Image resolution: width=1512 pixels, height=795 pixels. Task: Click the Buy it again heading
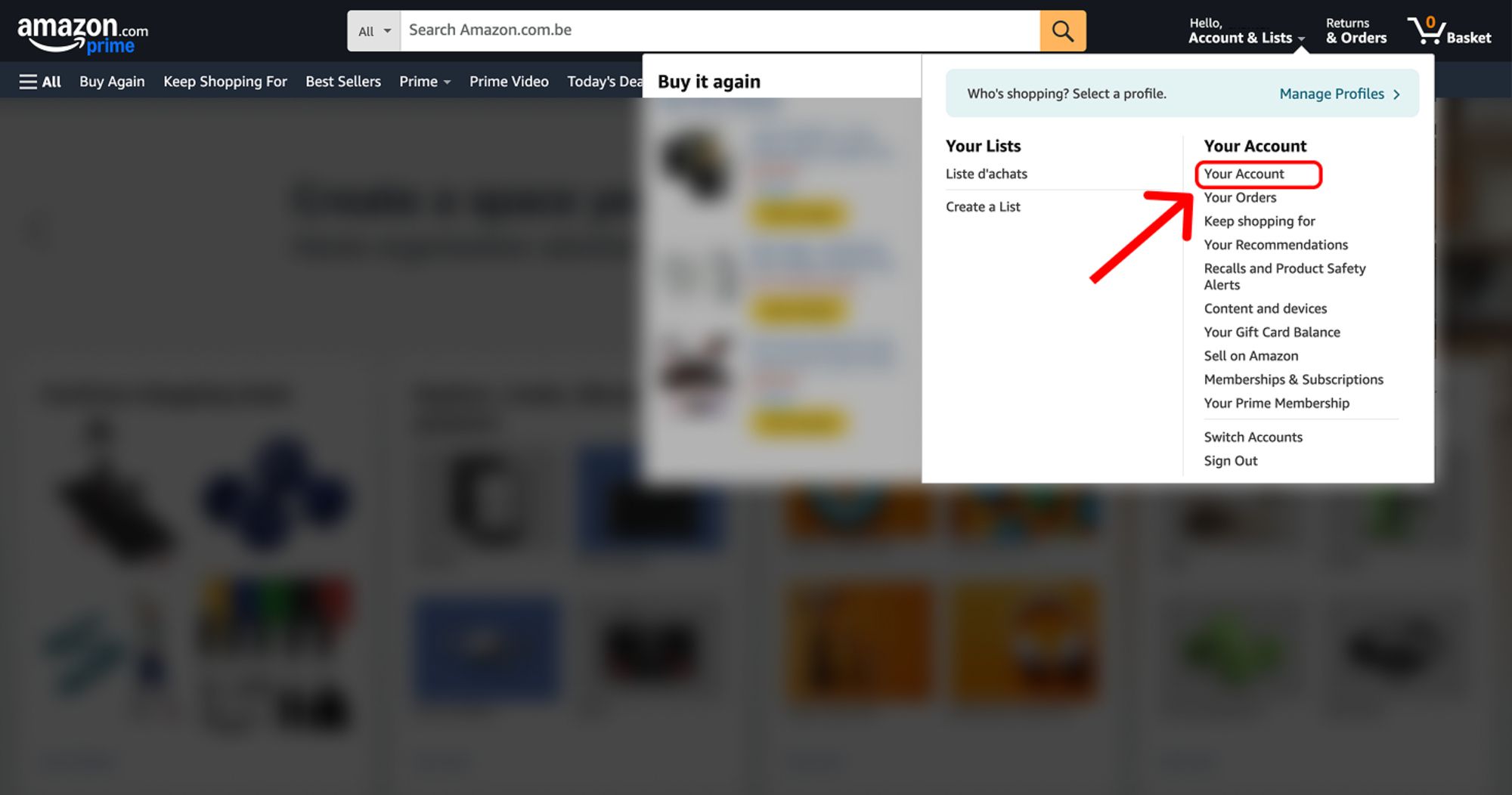(709, 82)
